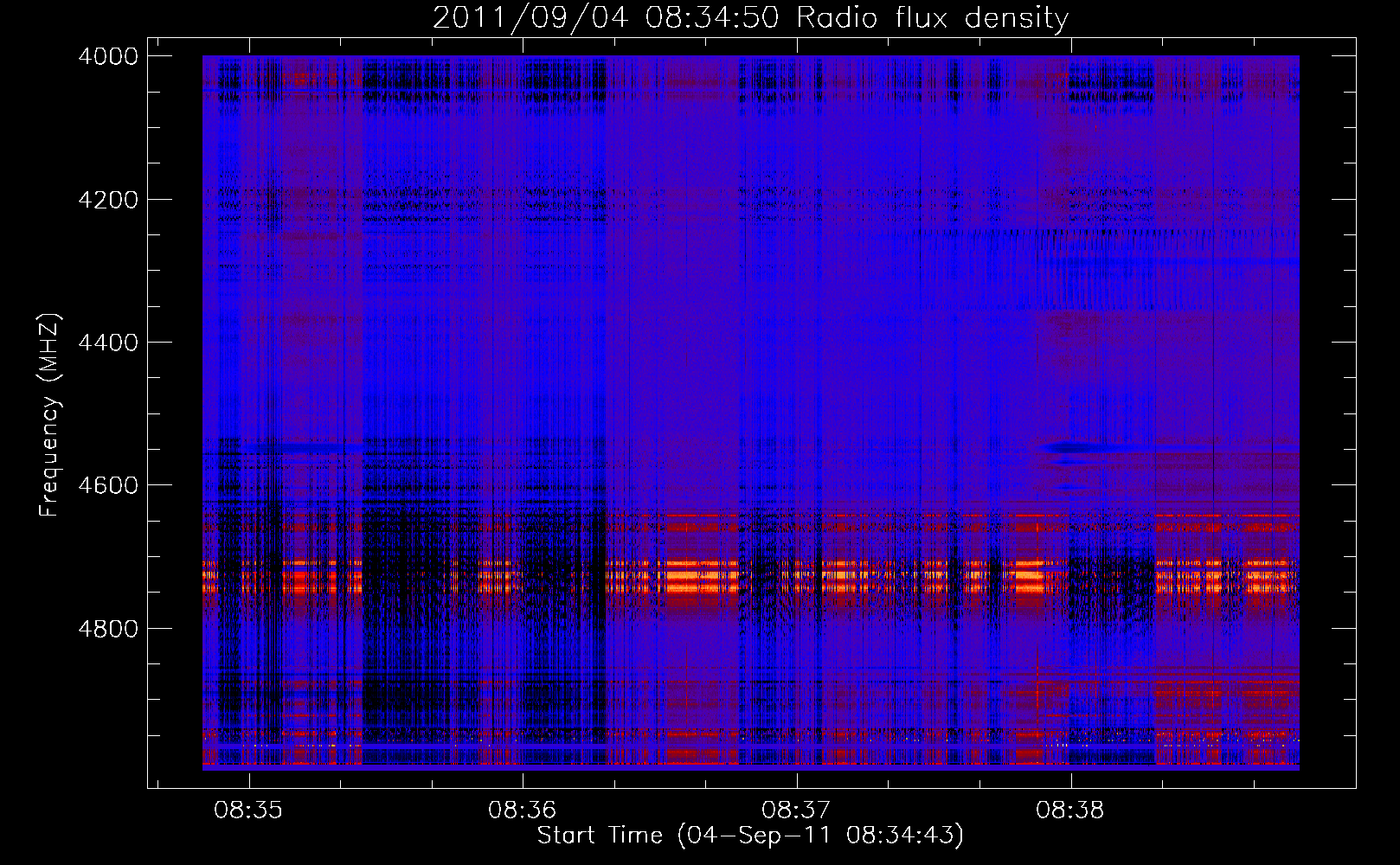The height and width of the screenshot is (865, 1400).
Task: Click the 08:38 time tick label
Action: click(x=1070, y=811)
